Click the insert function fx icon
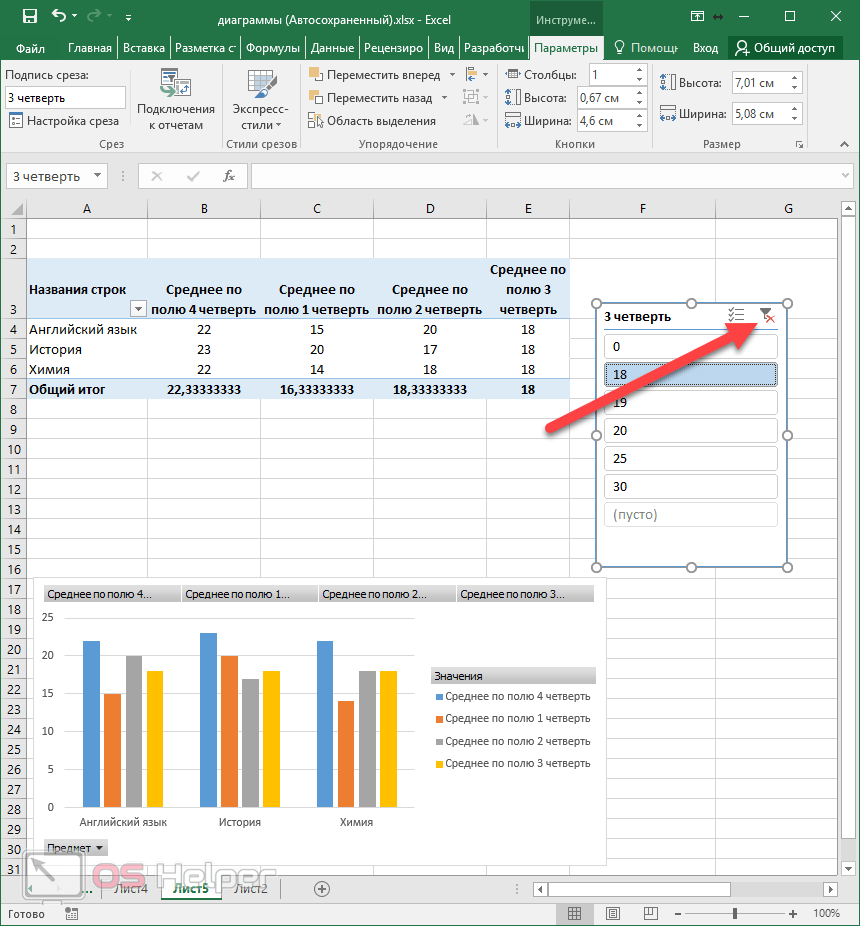The height and width of the screenshot is (926, 860). click(229, 176)
